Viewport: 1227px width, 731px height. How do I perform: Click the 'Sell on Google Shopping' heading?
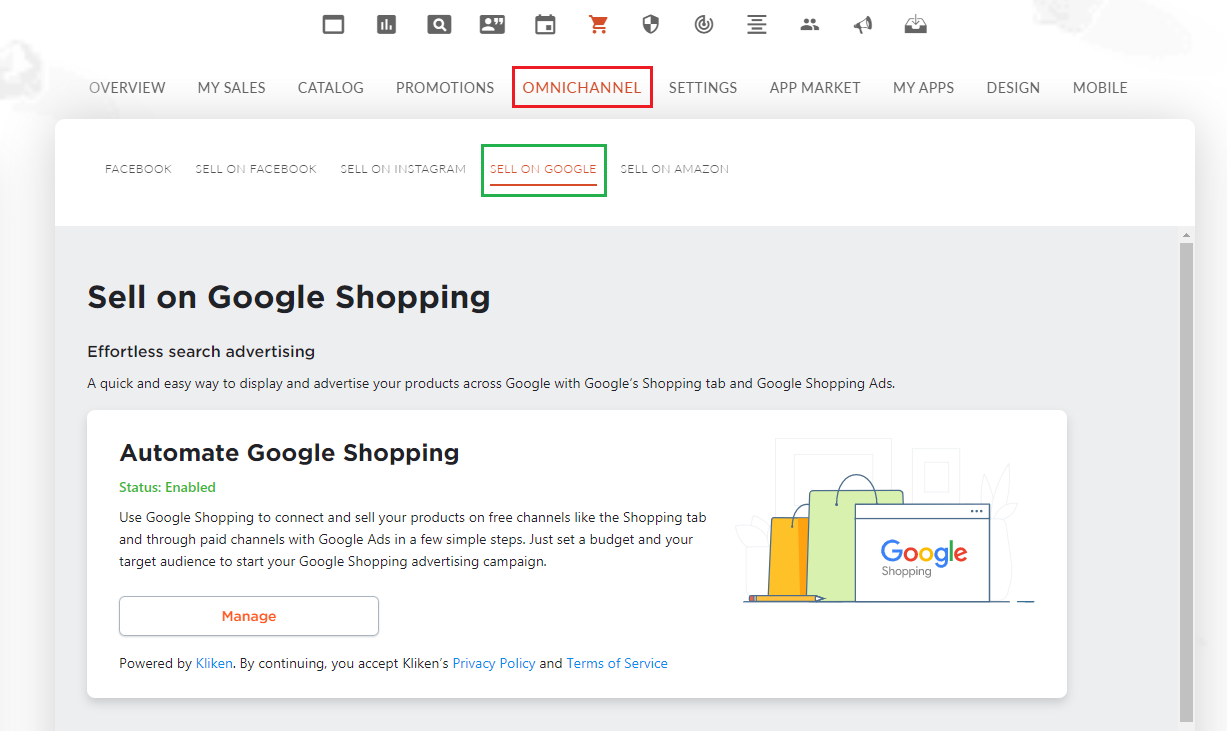point(289,297)
